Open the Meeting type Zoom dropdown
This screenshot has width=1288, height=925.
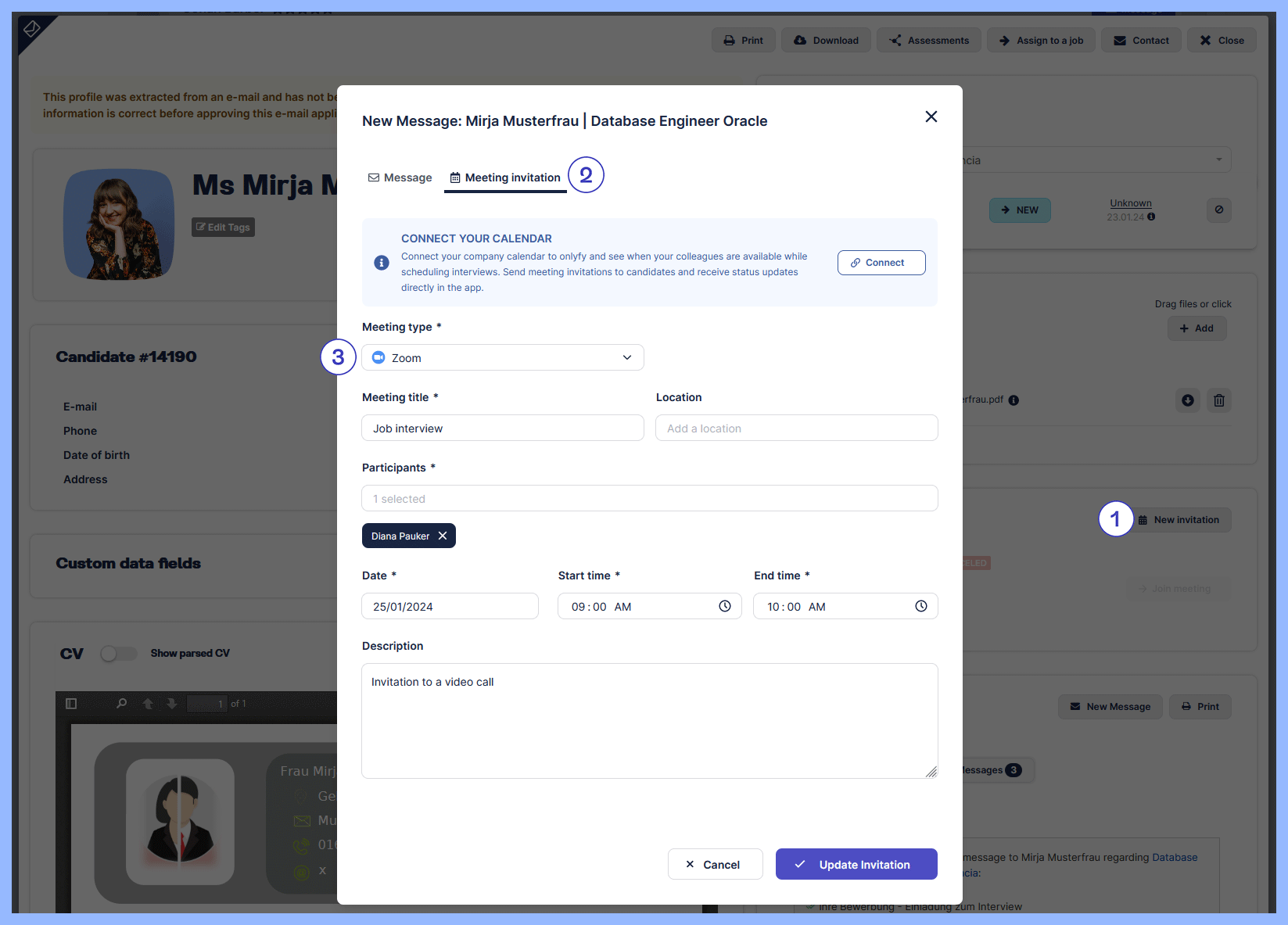click(x=502, y=357)
